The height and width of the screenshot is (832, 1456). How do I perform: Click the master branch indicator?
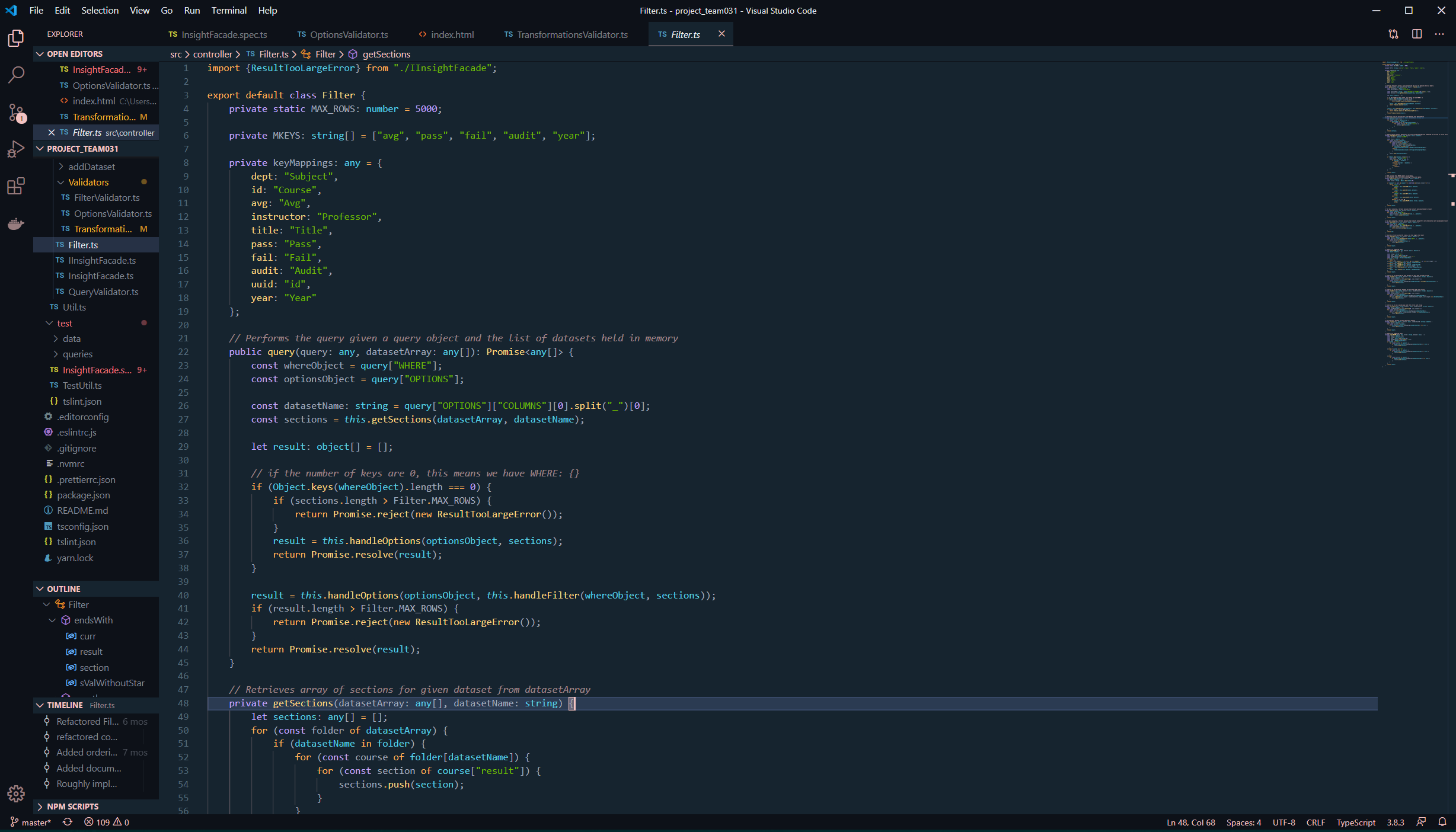click(31, 822)
